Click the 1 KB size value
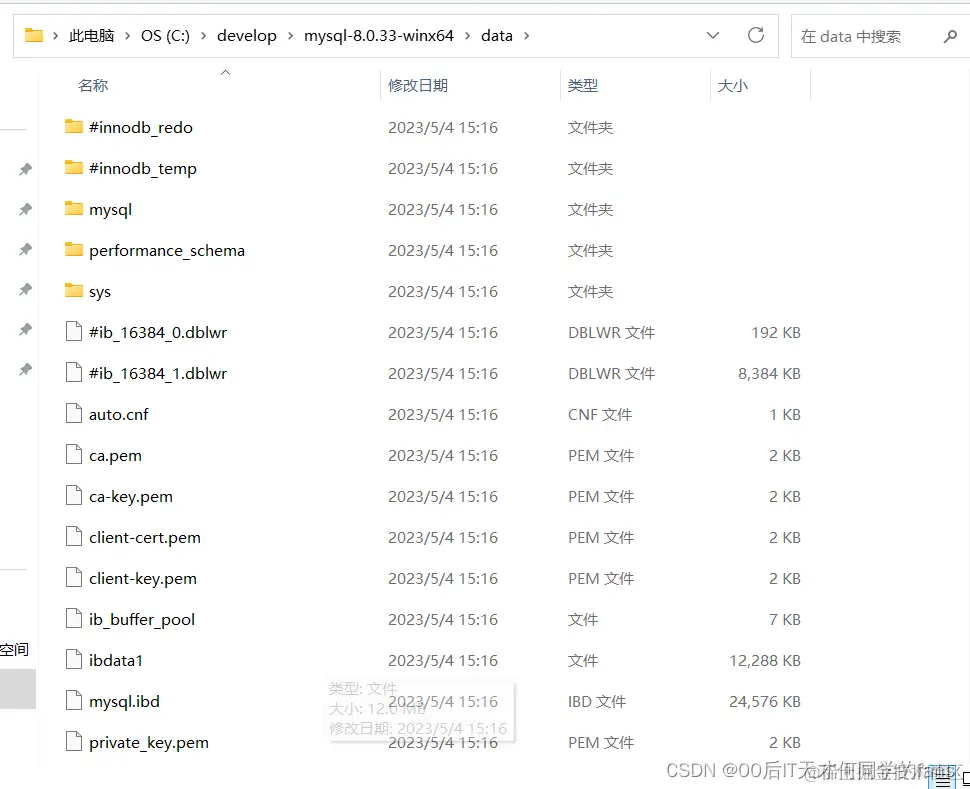 (x=784, y=415)
